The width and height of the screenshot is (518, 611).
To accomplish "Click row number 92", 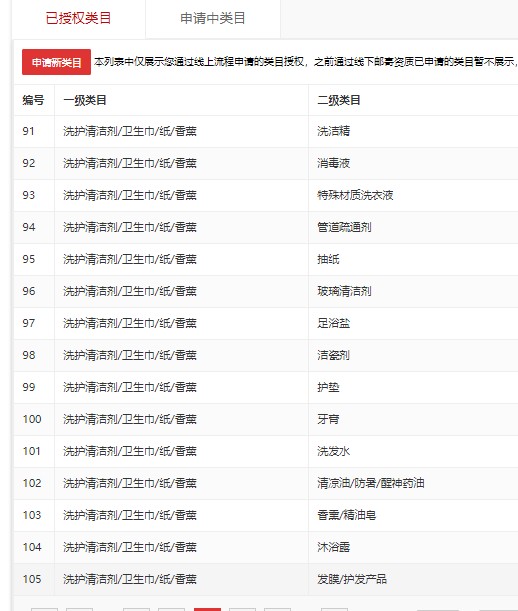I will (x=28, y=163).
